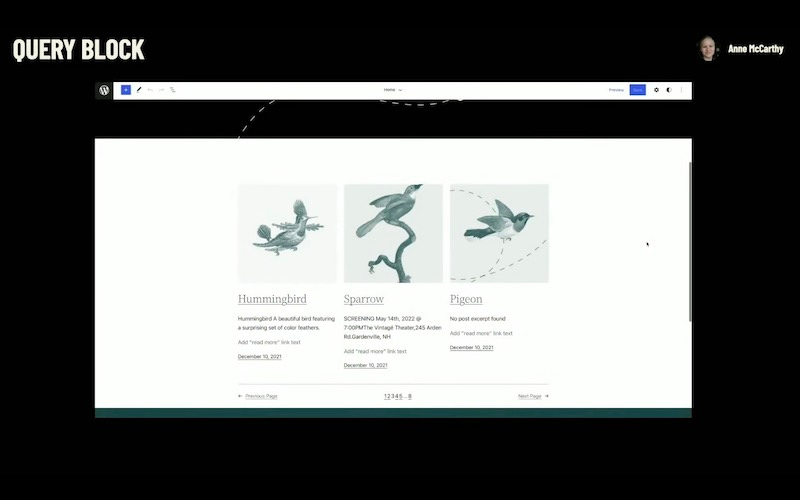Open the Sparrow post title link
Screen dimensions: 800x500
pyautogui.click(x=364, y=299)
